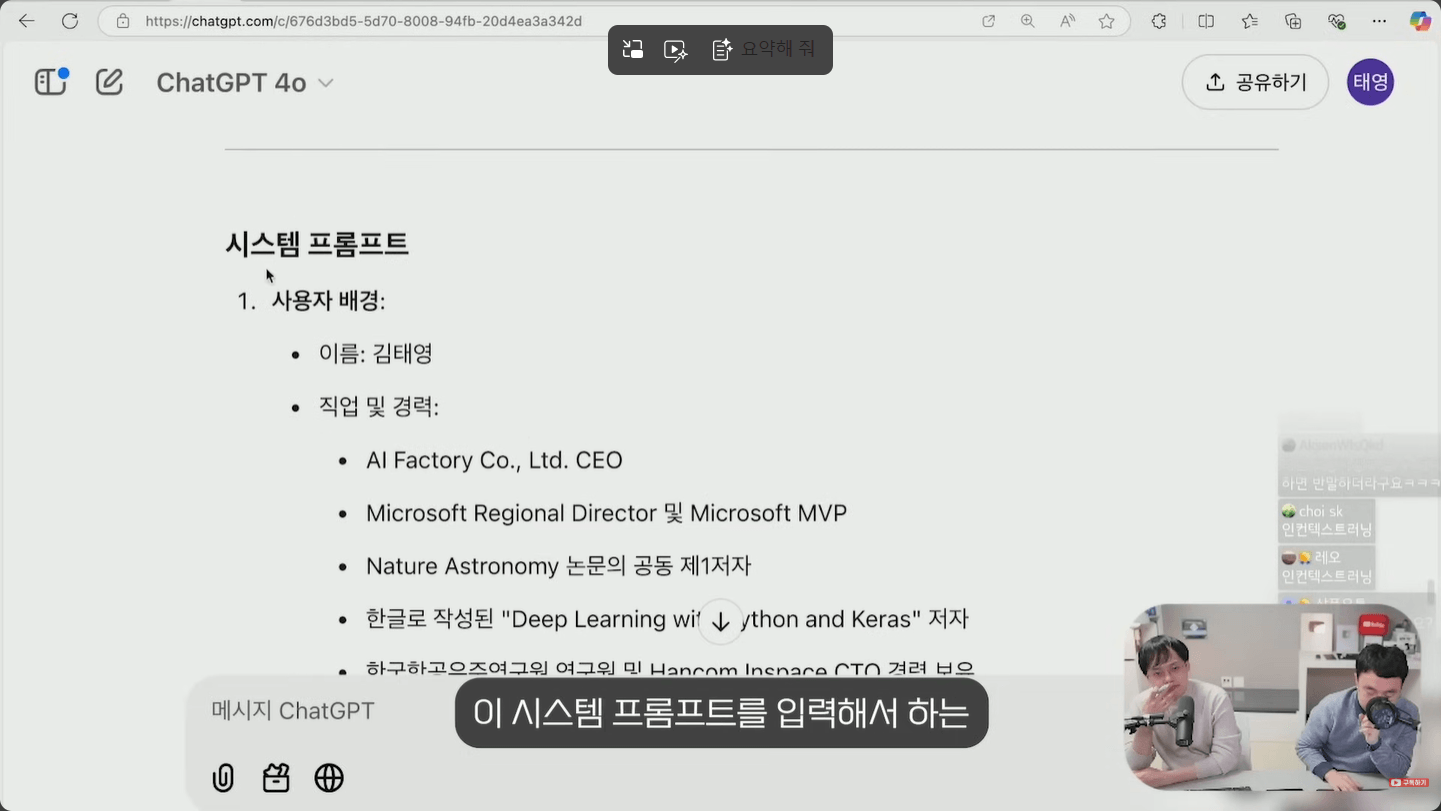The height and width of the screenshot is (811, 1441).
Task: Toggle the Split screen icon
Action: [x=1206, y=21]
